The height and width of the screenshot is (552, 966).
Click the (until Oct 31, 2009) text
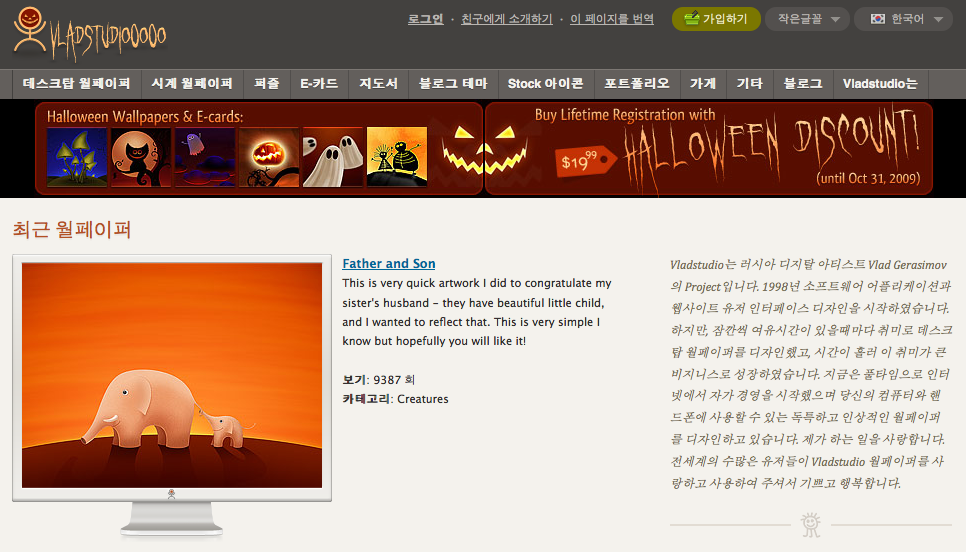coord(868,179)
